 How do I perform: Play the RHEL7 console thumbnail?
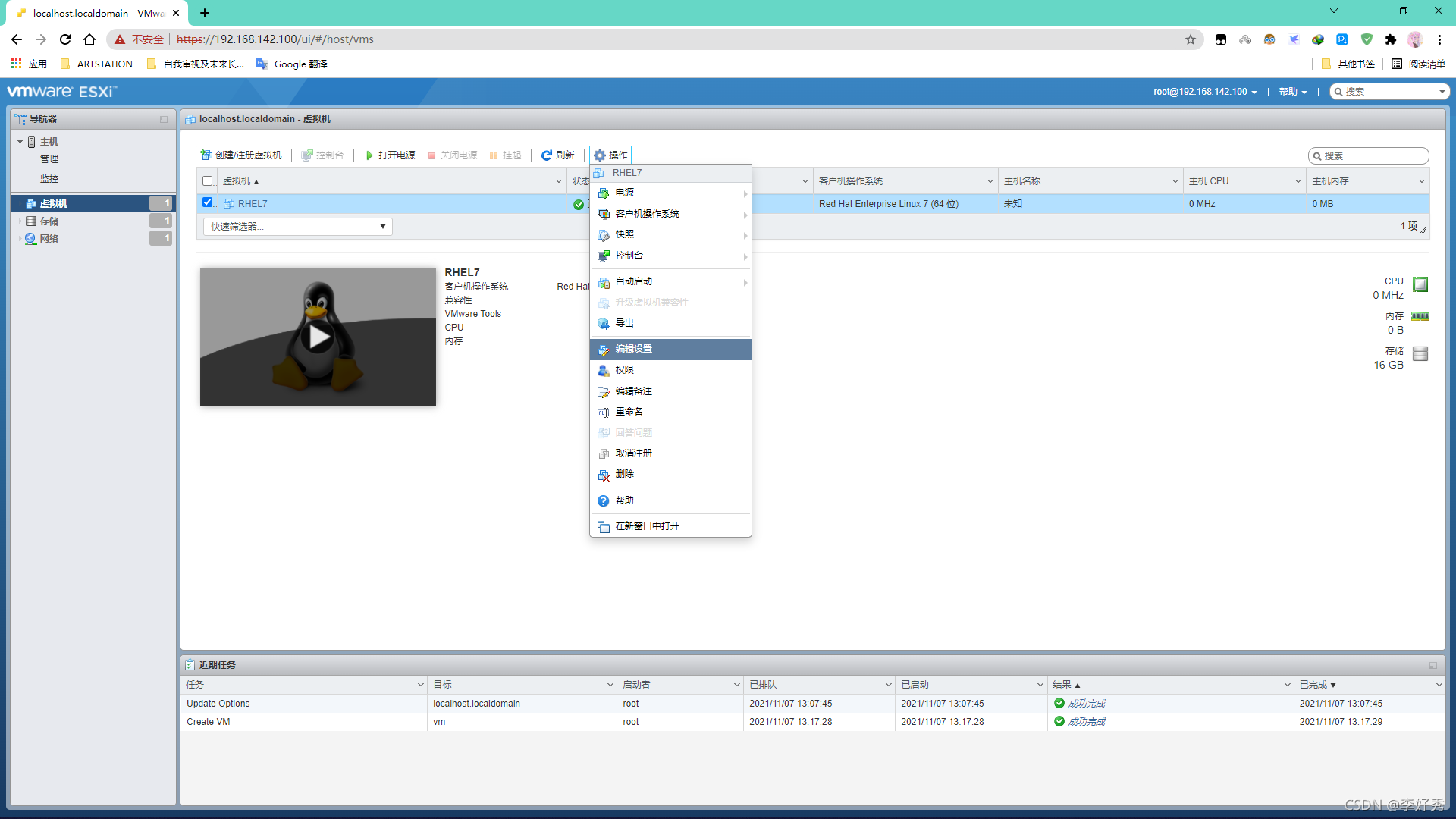(x=318, y=337)
